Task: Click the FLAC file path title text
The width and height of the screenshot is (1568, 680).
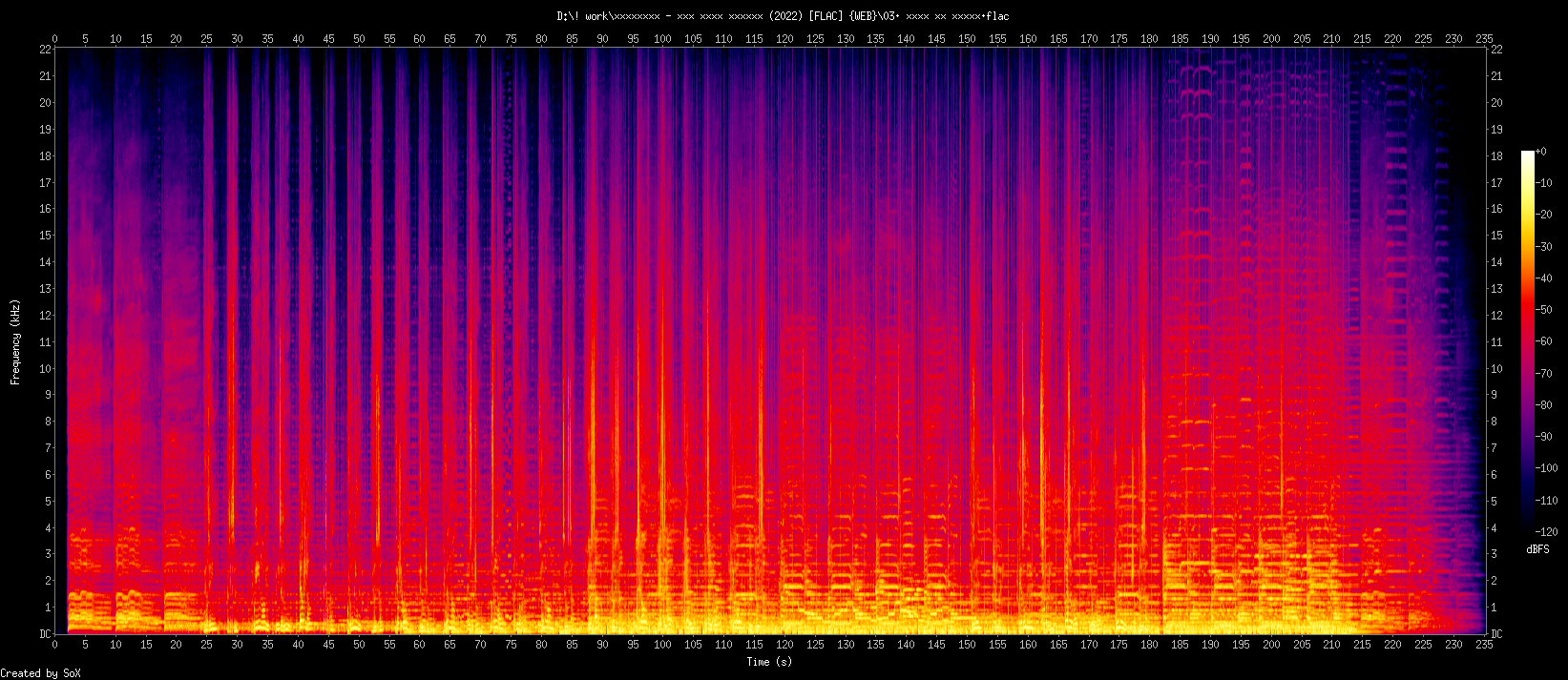Action: click(x=783, y=16)
